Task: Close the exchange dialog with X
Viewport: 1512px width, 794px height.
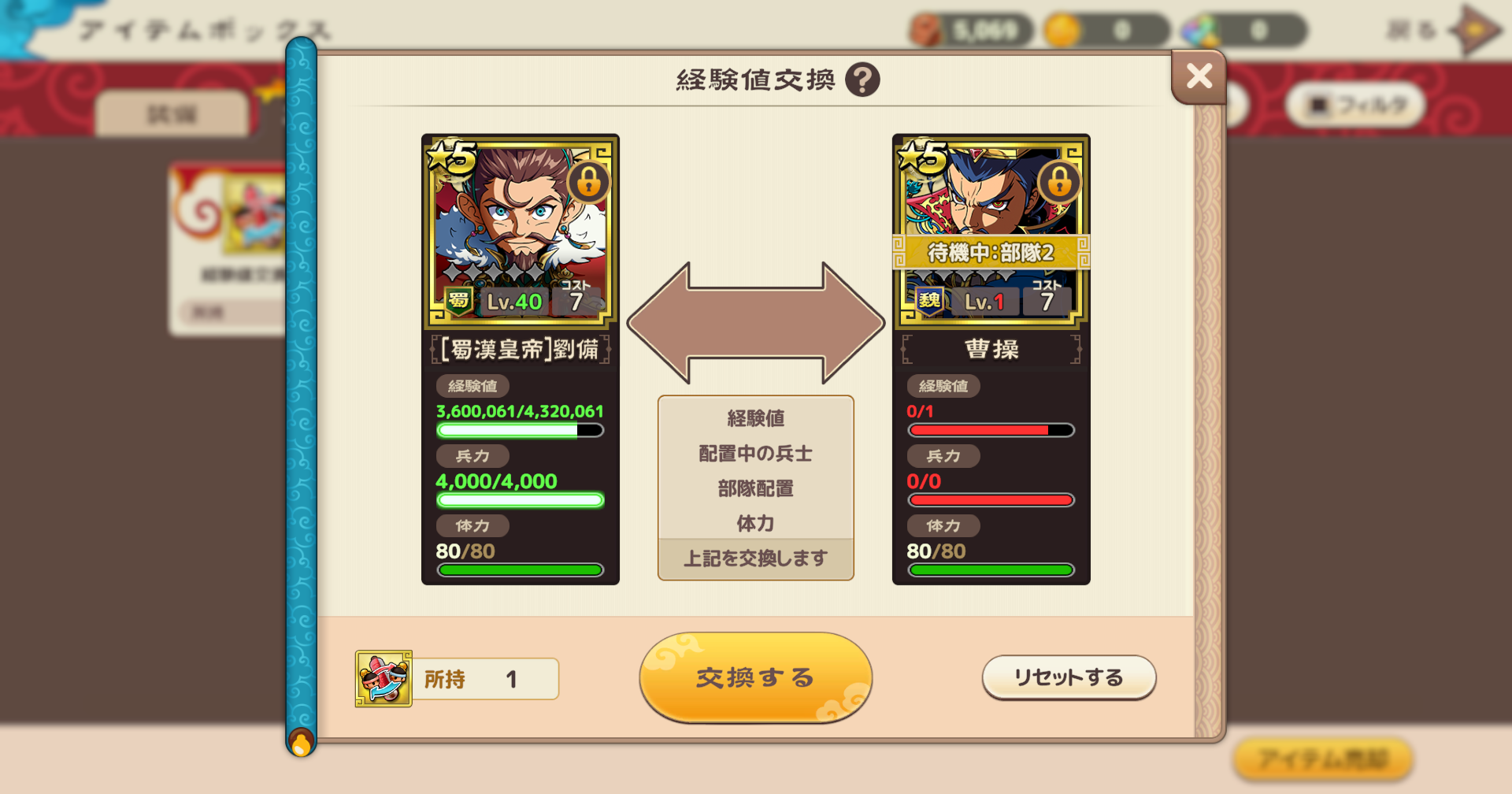Action: pyautogui.click(x=1199, y=76)
